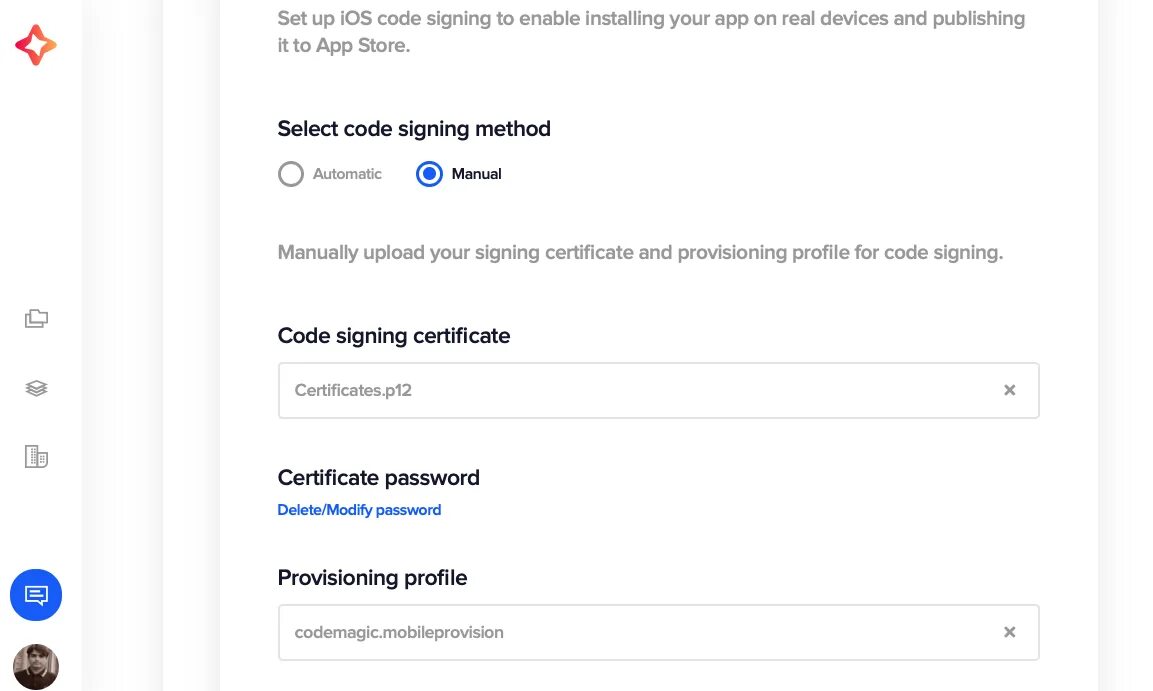This screenshot has width=1153, height=691.
Task: Click the "Provisioning profile" heading
Action: pyautogui.click(x=372, y=578)
